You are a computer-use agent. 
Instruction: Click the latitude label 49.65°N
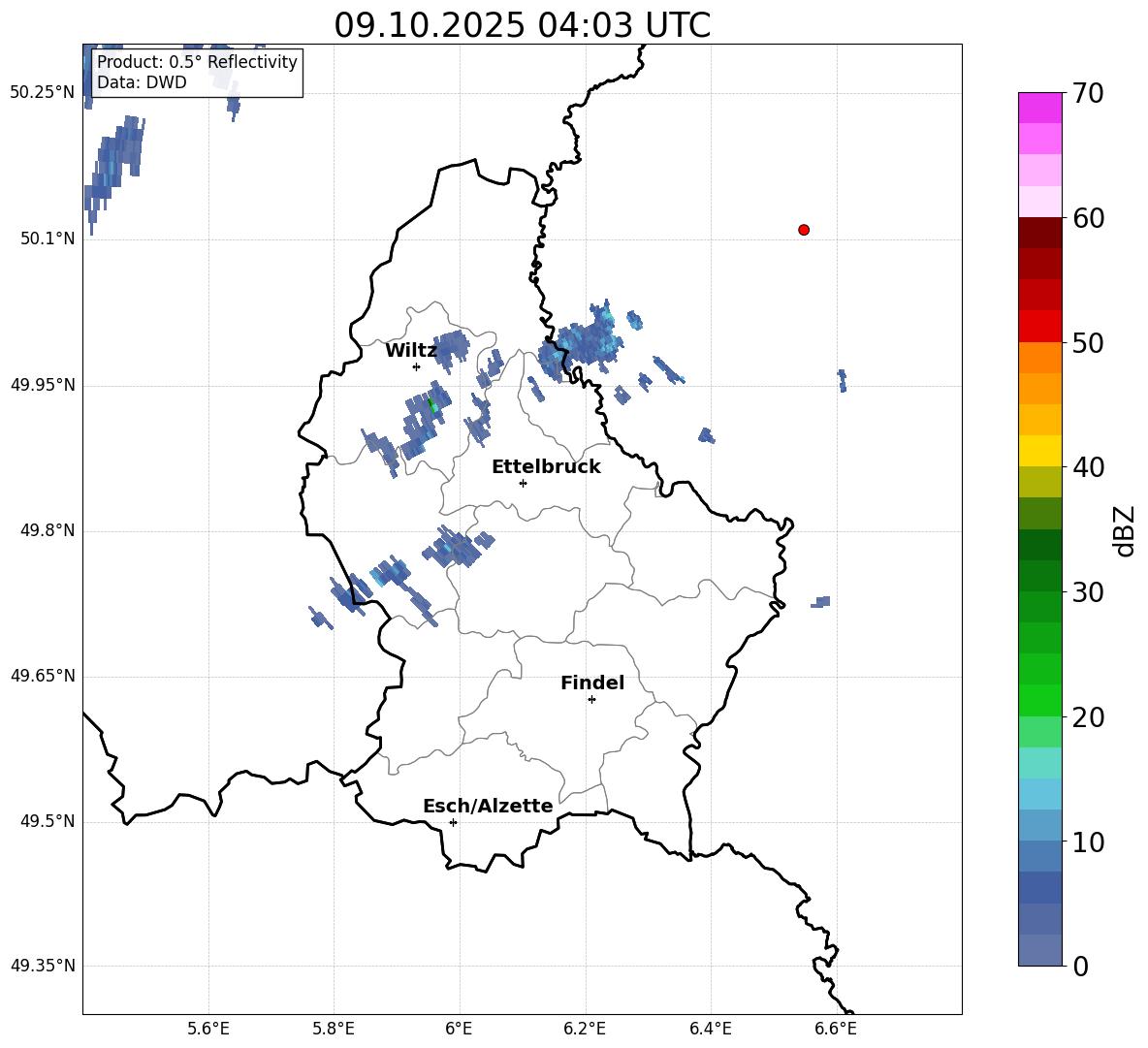(x=43, y=676)
